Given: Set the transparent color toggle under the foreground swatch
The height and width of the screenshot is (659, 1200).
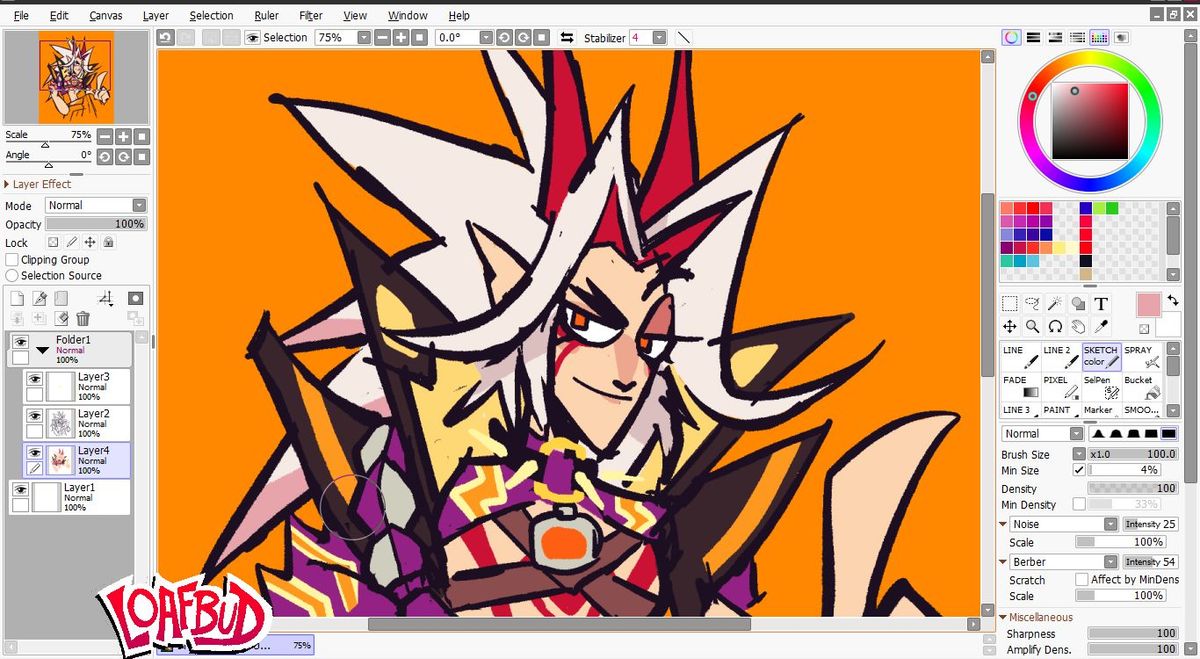Looking at the screenshot, I should [x=1144, y=329].
